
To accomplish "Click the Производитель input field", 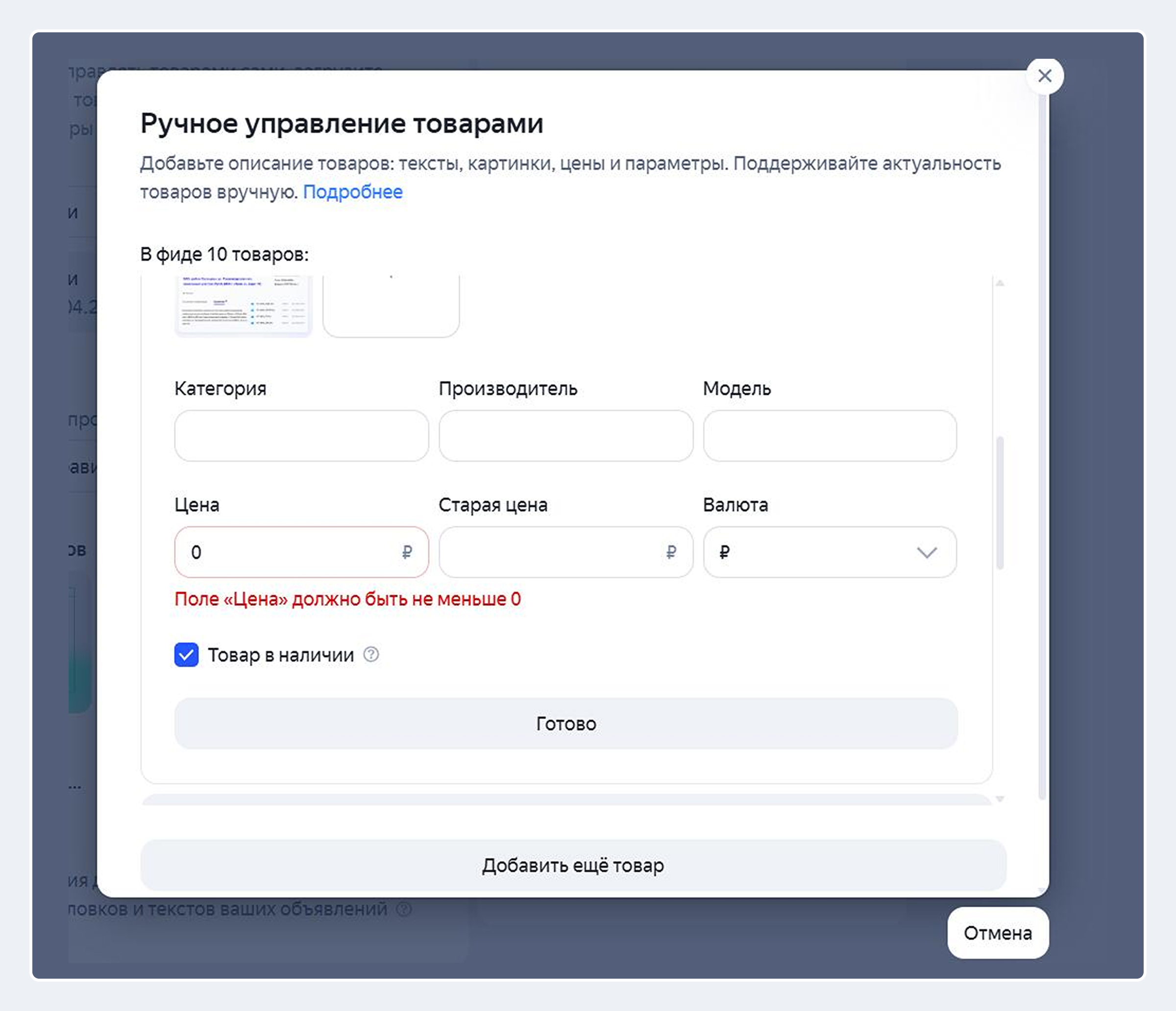I will (x=565, y=436).
